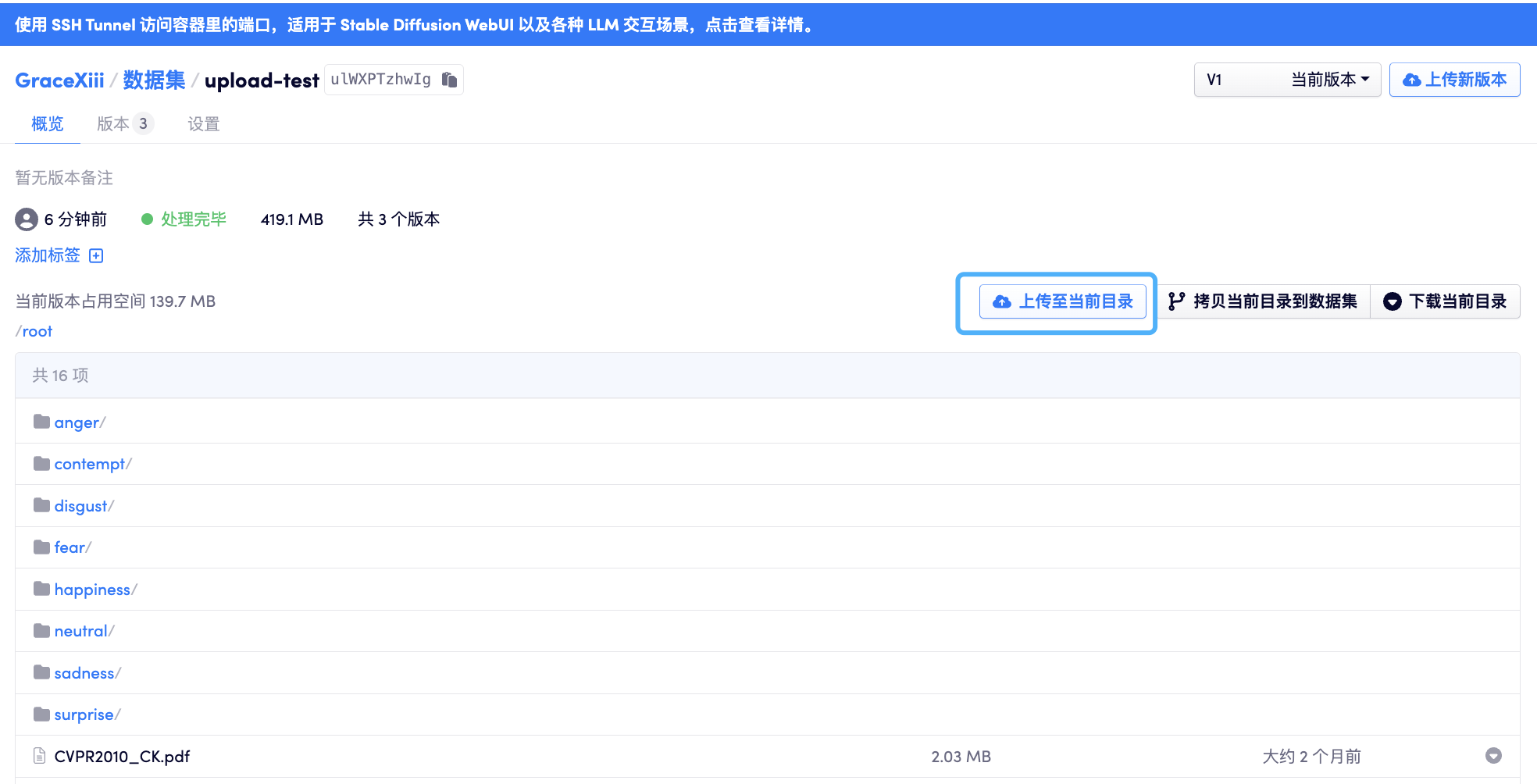Click the file icon of CVPR2010_CK.pdf
The height and width of the screenshot is (784, 1537).
click(x=40, y=756)
